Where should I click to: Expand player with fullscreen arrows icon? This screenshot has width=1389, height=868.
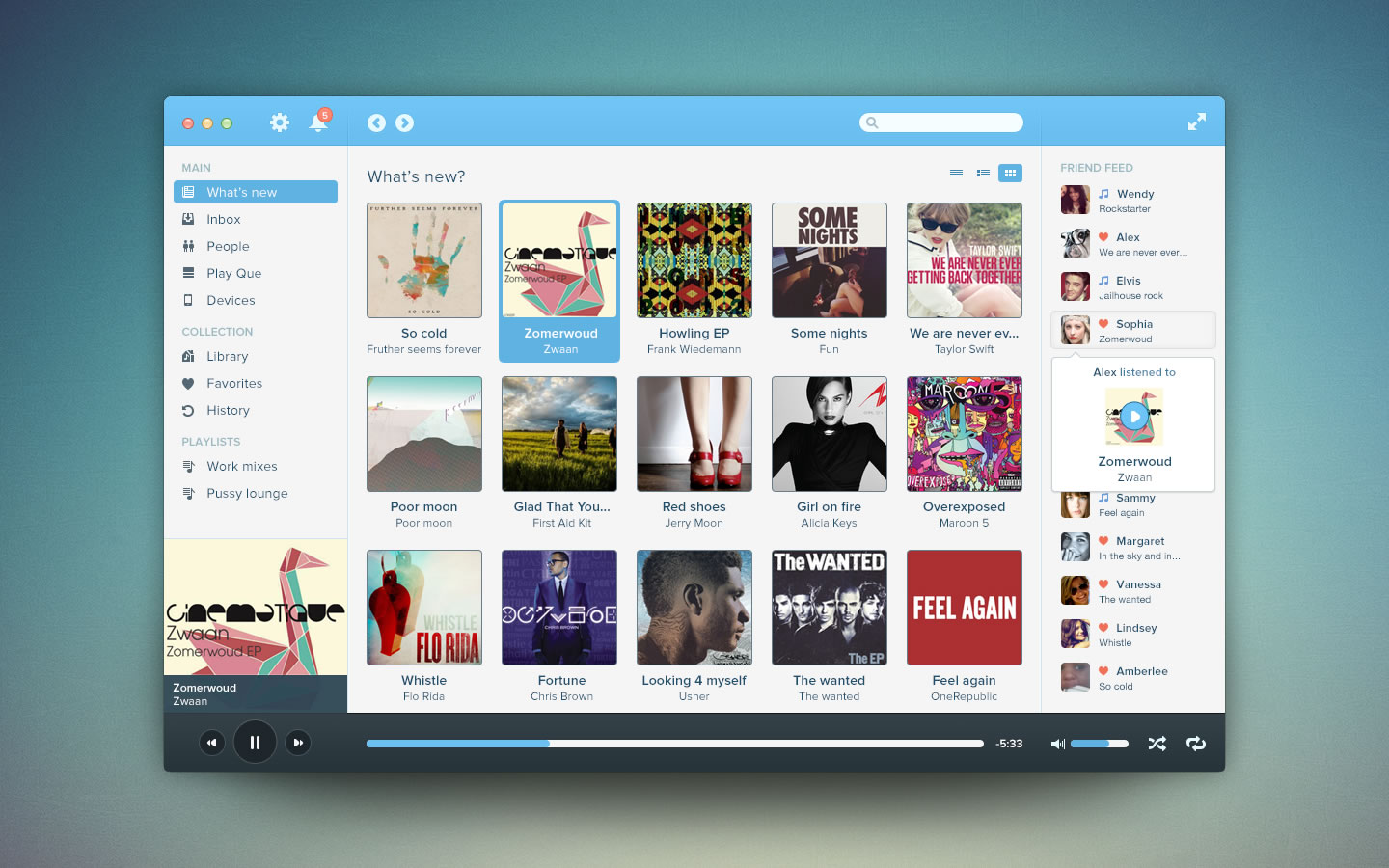coord(1196,122)
